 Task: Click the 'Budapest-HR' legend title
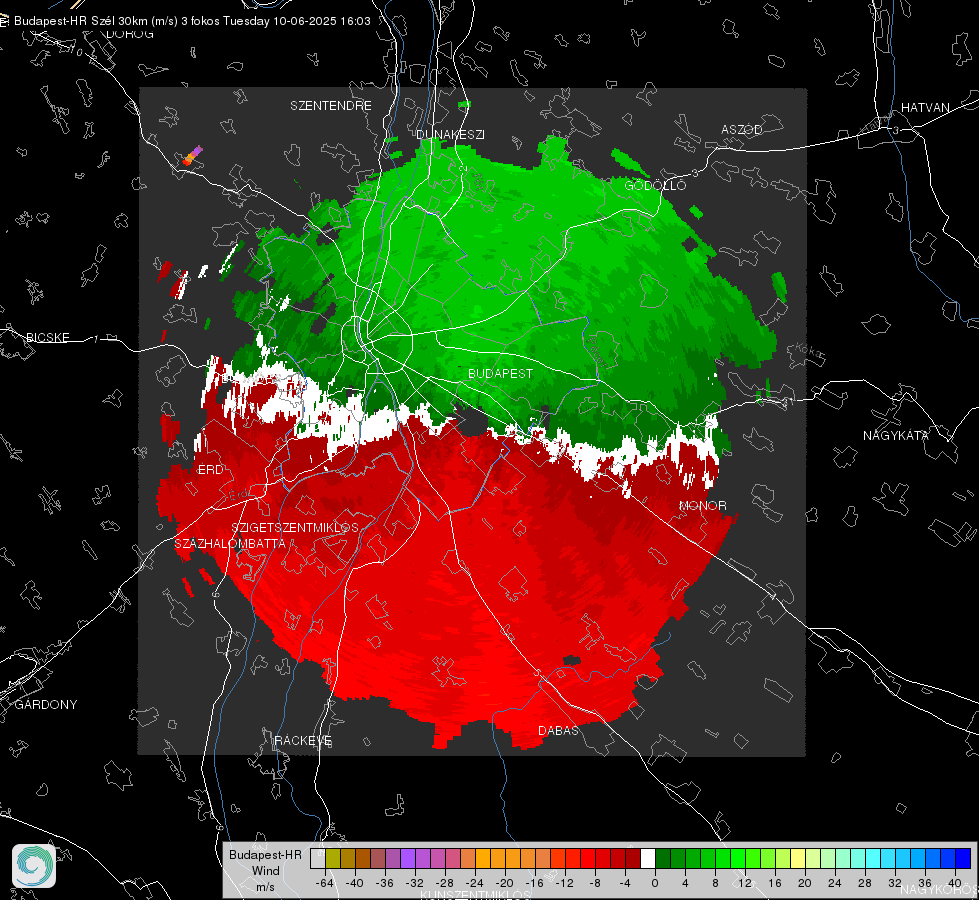(x=265, y=855)
